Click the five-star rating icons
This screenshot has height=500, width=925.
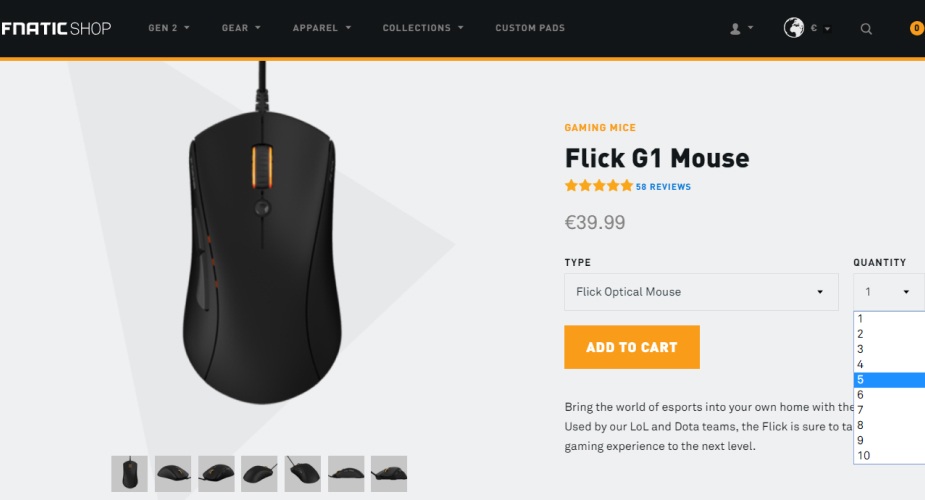[598, 186]
